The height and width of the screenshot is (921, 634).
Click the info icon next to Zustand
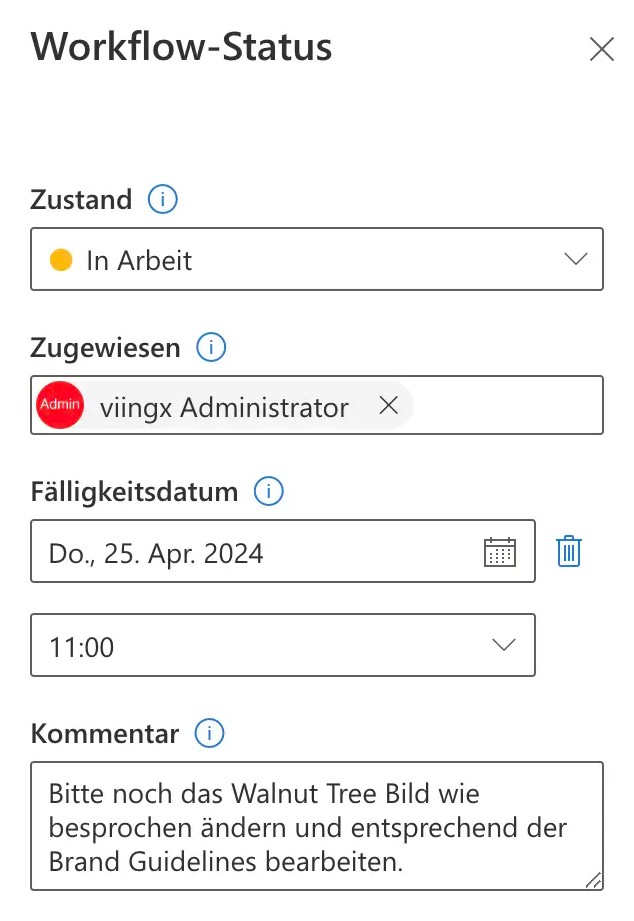(163, 200)
